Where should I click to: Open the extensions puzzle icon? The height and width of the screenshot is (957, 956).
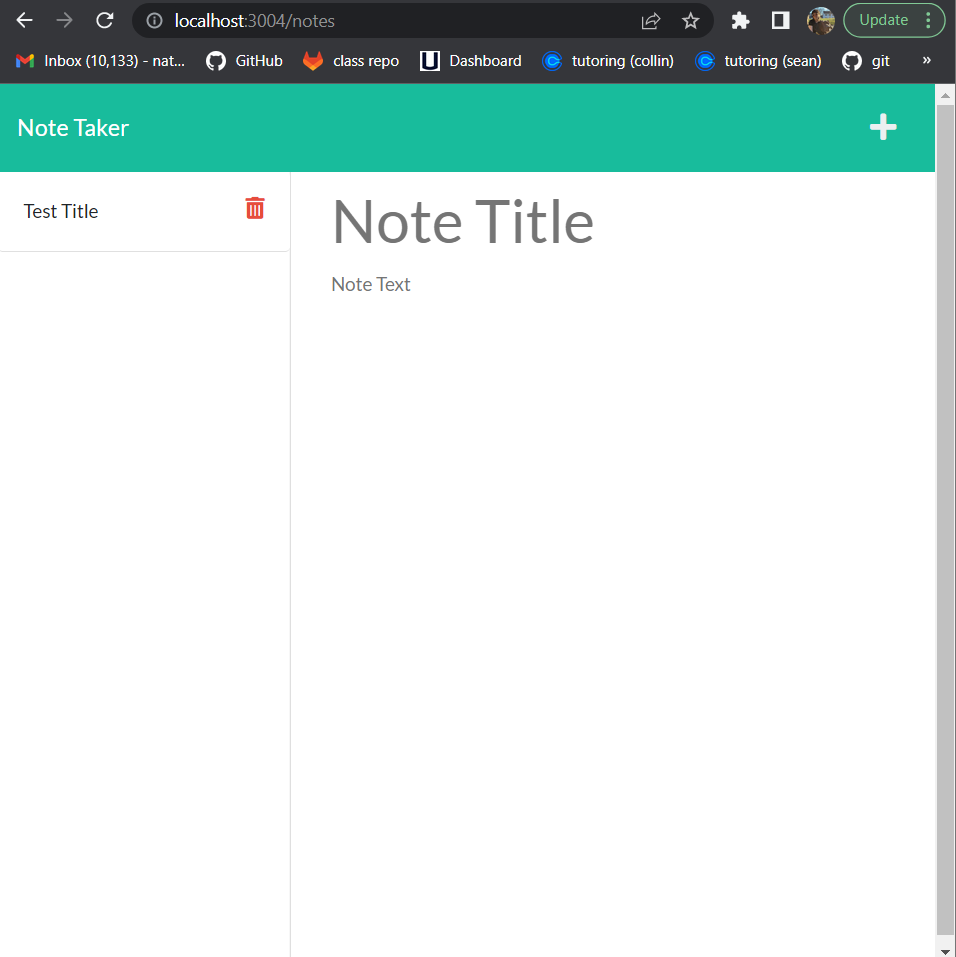[x=740, y=20]
